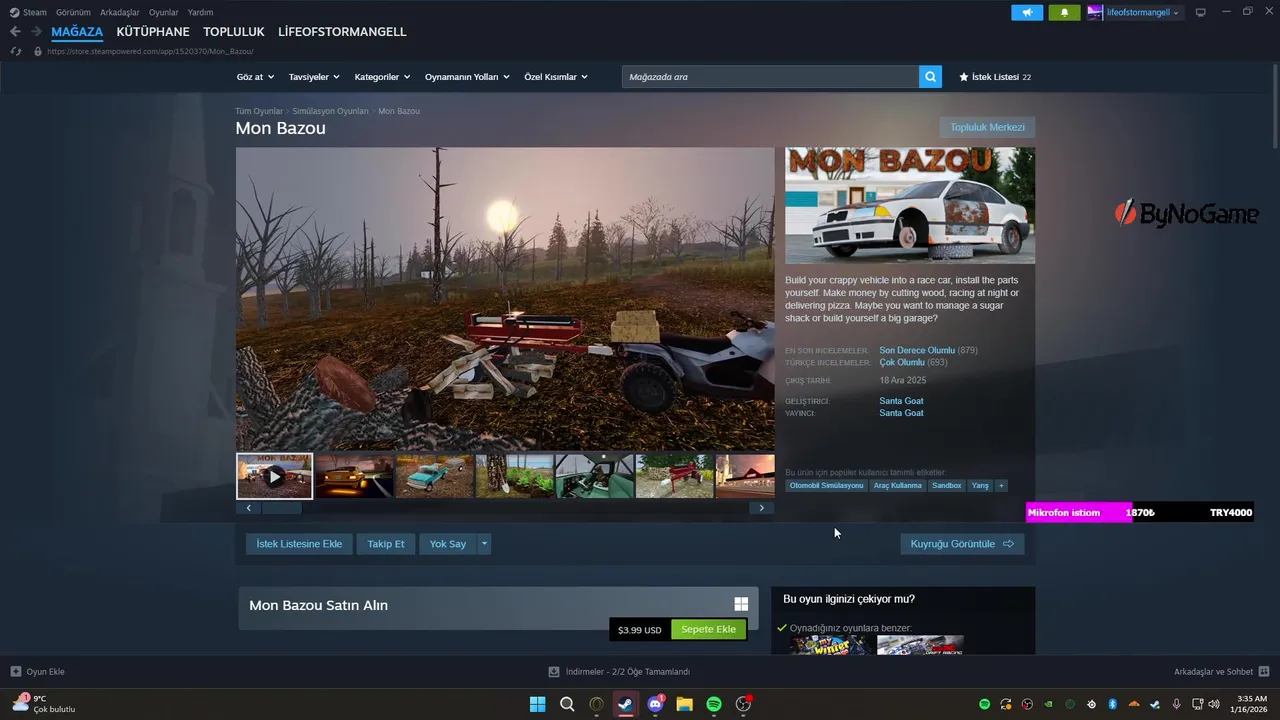
Task: Open the green notifications bell
Action: 1064,13
